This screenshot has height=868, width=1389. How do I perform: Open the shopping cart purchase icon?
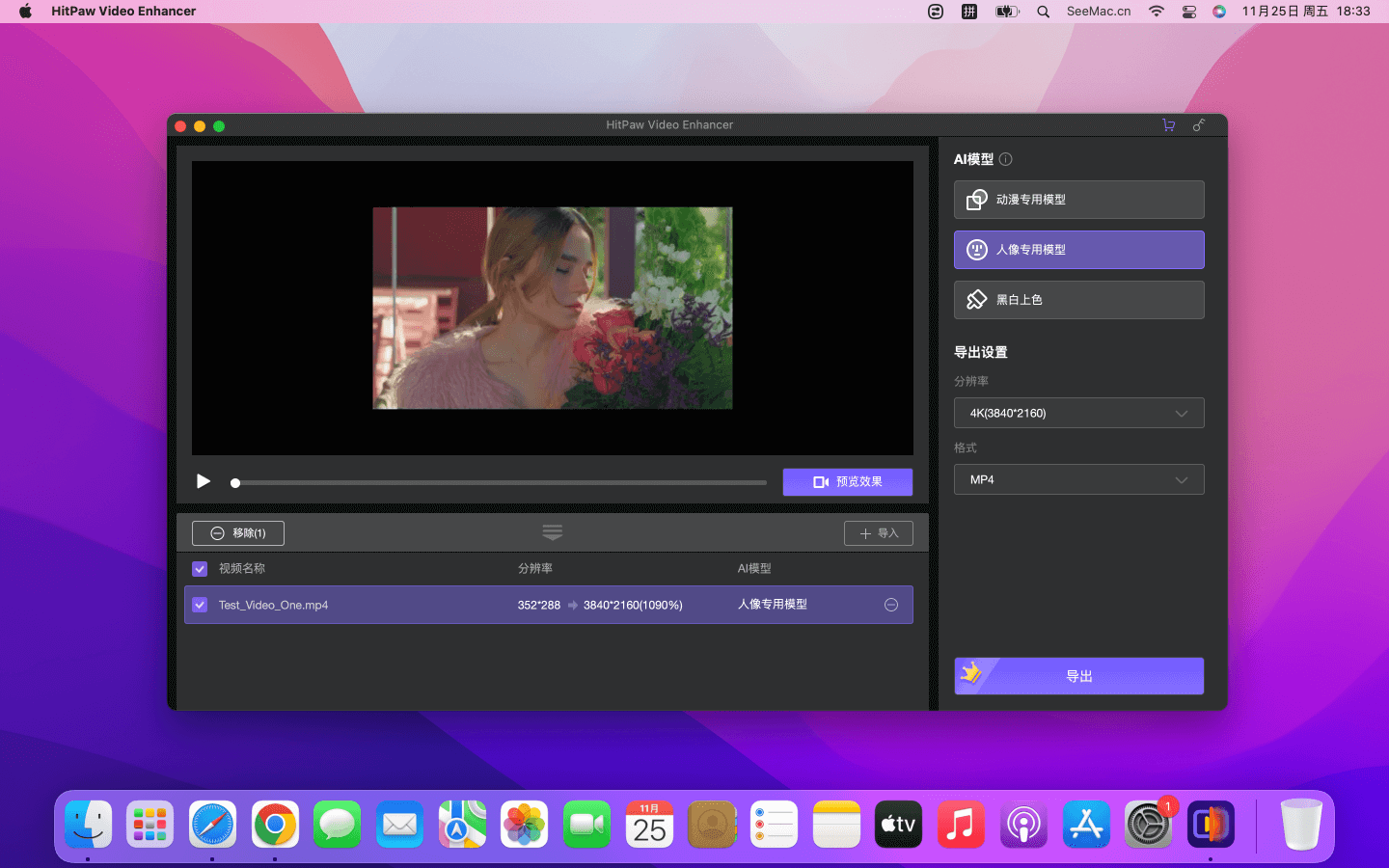[1168, 125]
